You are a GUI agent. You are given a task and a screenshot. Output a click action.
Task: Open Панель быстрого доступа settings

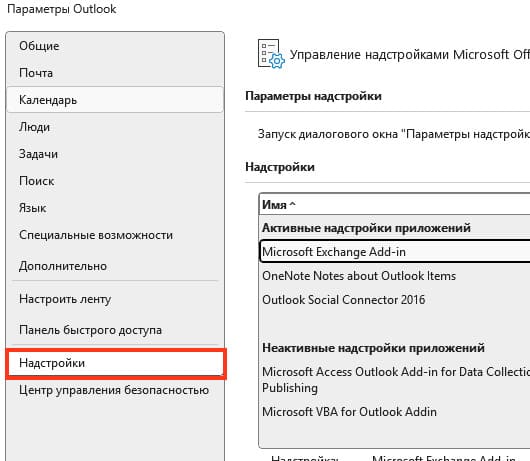pyautogui.click(x=115, y=330)
